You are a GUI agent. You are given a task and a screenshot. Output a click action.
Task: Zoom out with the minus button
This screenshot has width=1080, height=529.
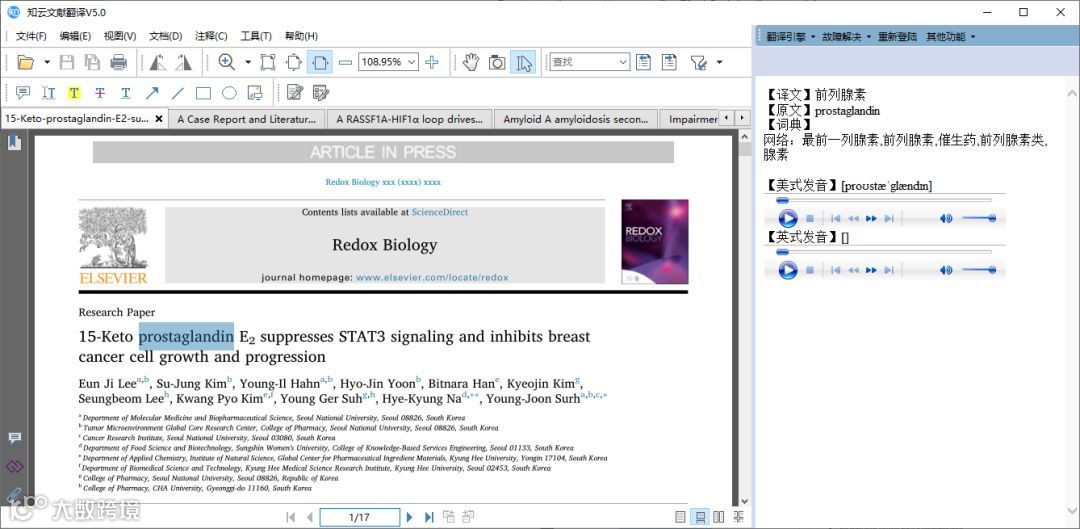[346, 62]
